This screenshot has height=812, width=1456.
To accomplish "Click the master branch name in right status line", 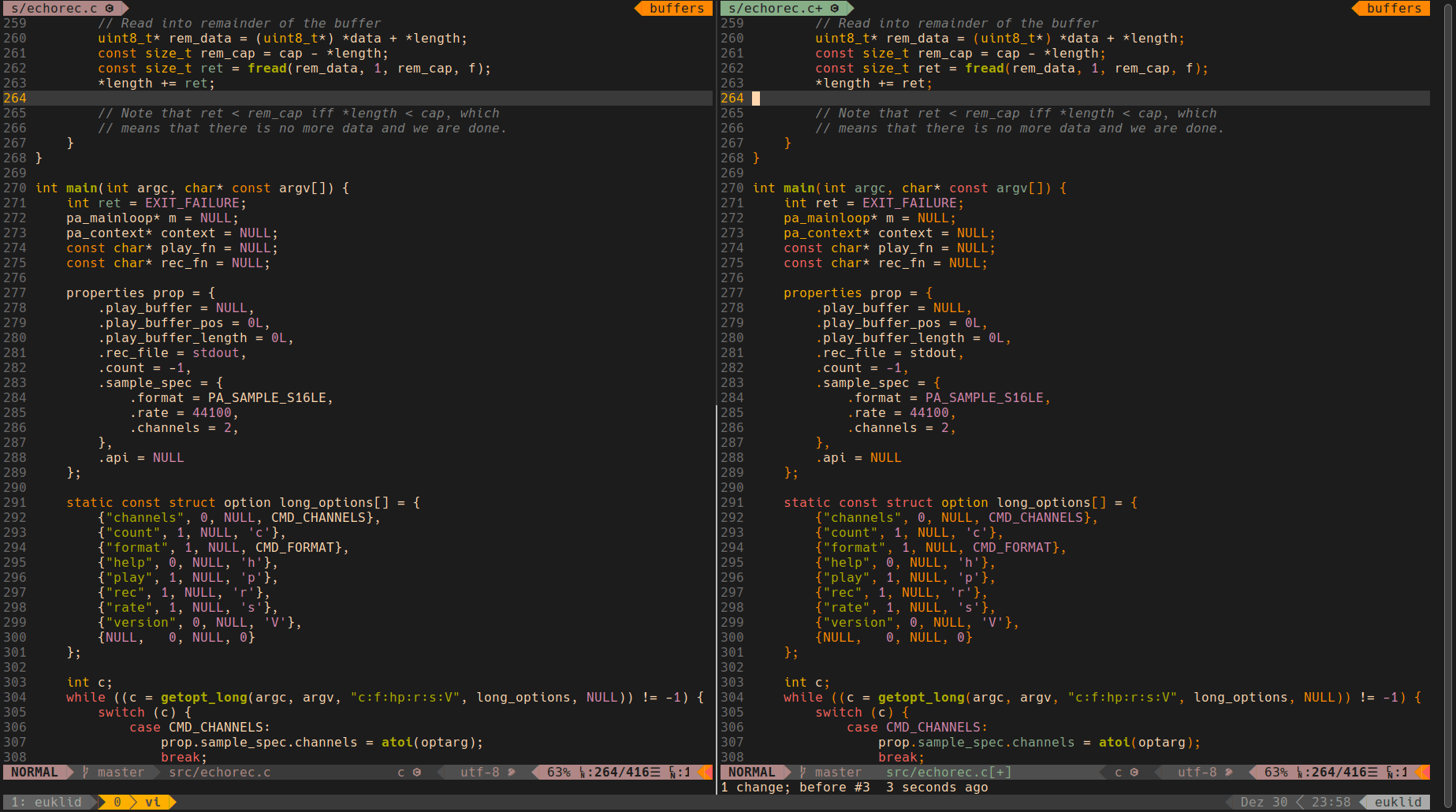I will point(839,773).
